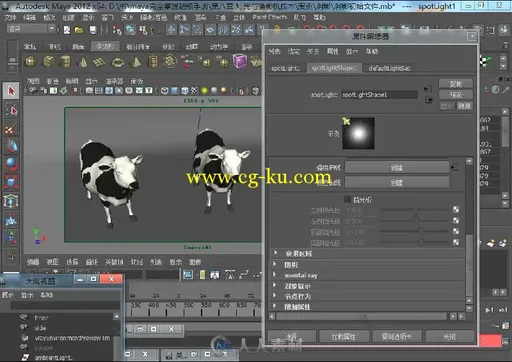Image resolution: width=512 pixels, height=362 pixels.
Task: Click Use All Lights yellow bulb icon
Action: [x=205, y=90]
